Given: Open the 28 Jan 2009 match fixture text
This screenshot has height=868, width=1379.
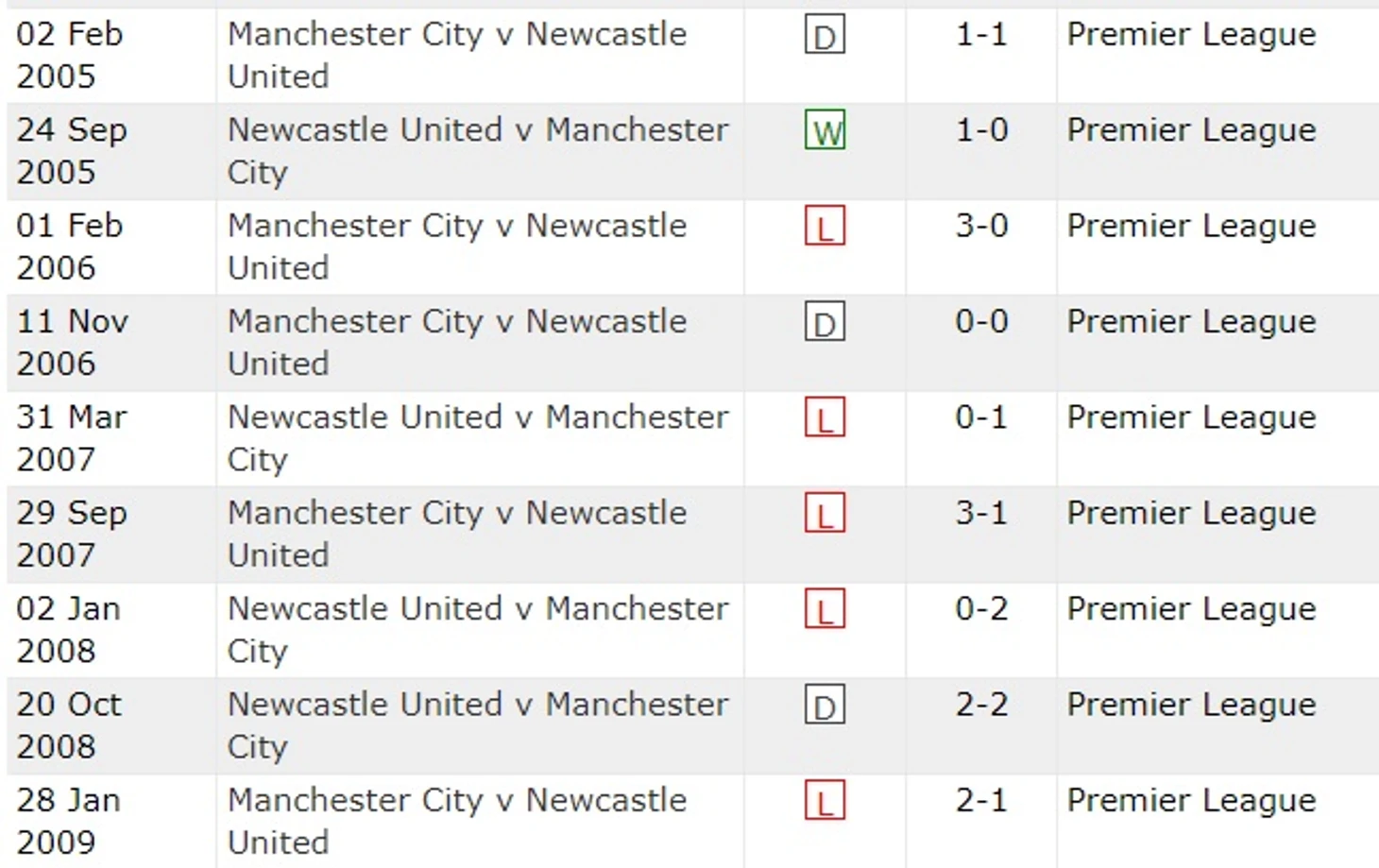Looking at the screenshot, I should point(457,821).
